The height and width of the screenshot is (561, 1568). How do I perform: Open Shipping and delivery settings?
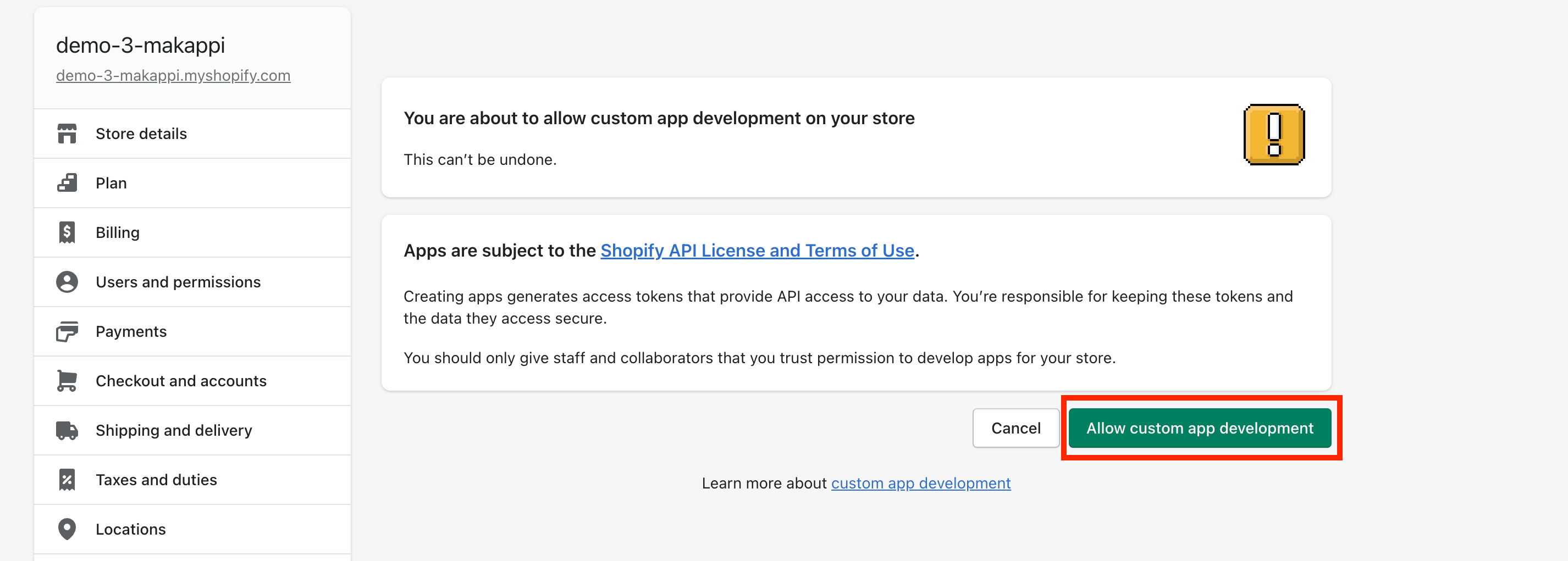(x=174, y=430)
